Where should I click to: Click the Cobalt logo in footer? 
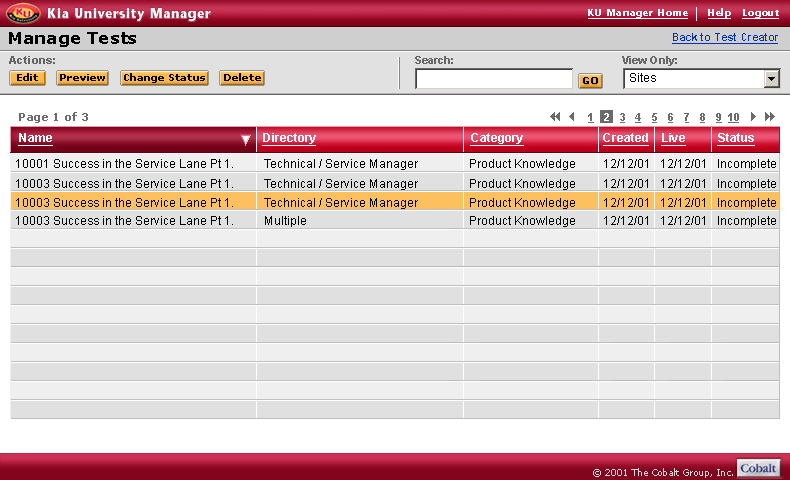(758, 469)
